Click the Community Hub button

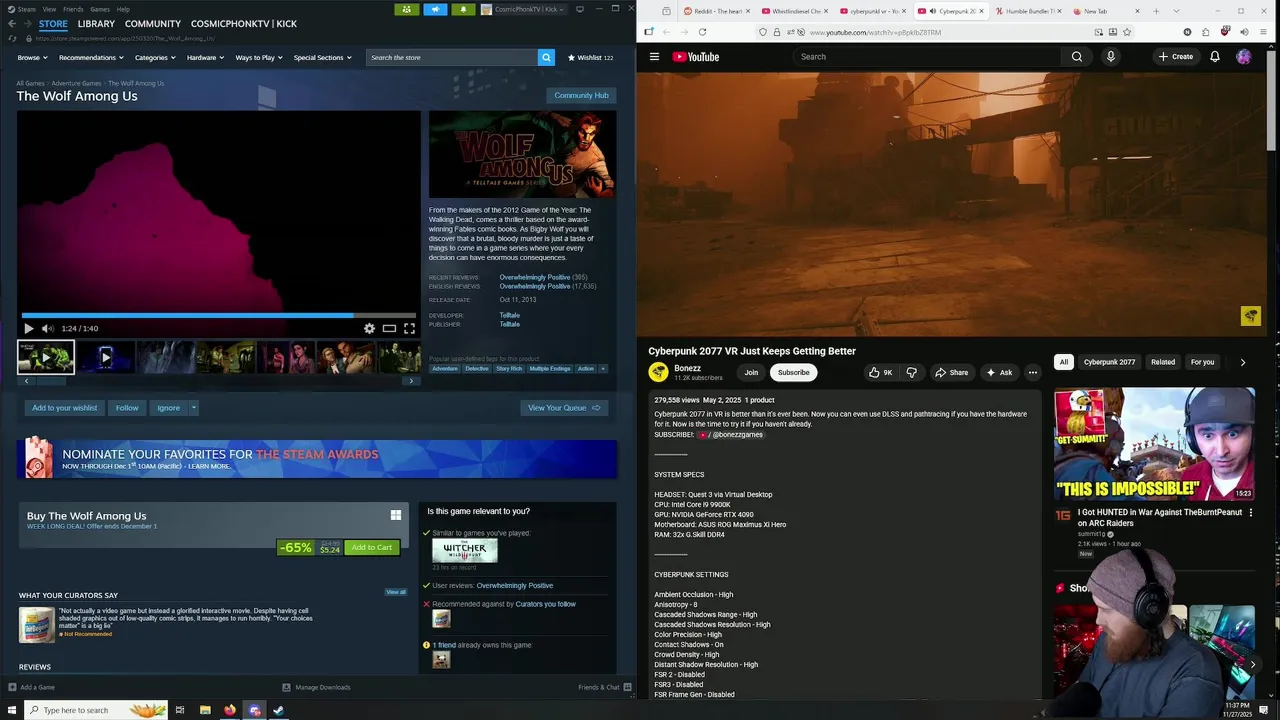(581, 95)
